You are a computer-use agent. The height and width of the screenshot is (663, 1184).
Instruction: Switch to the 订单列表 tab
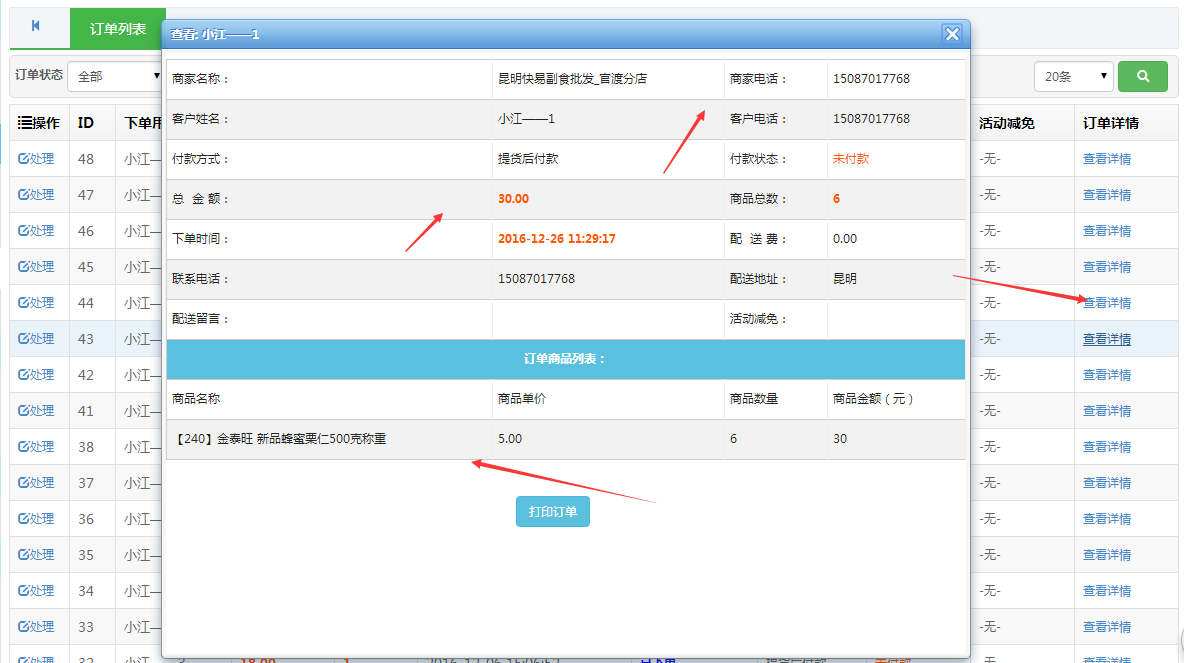[118, 29]
